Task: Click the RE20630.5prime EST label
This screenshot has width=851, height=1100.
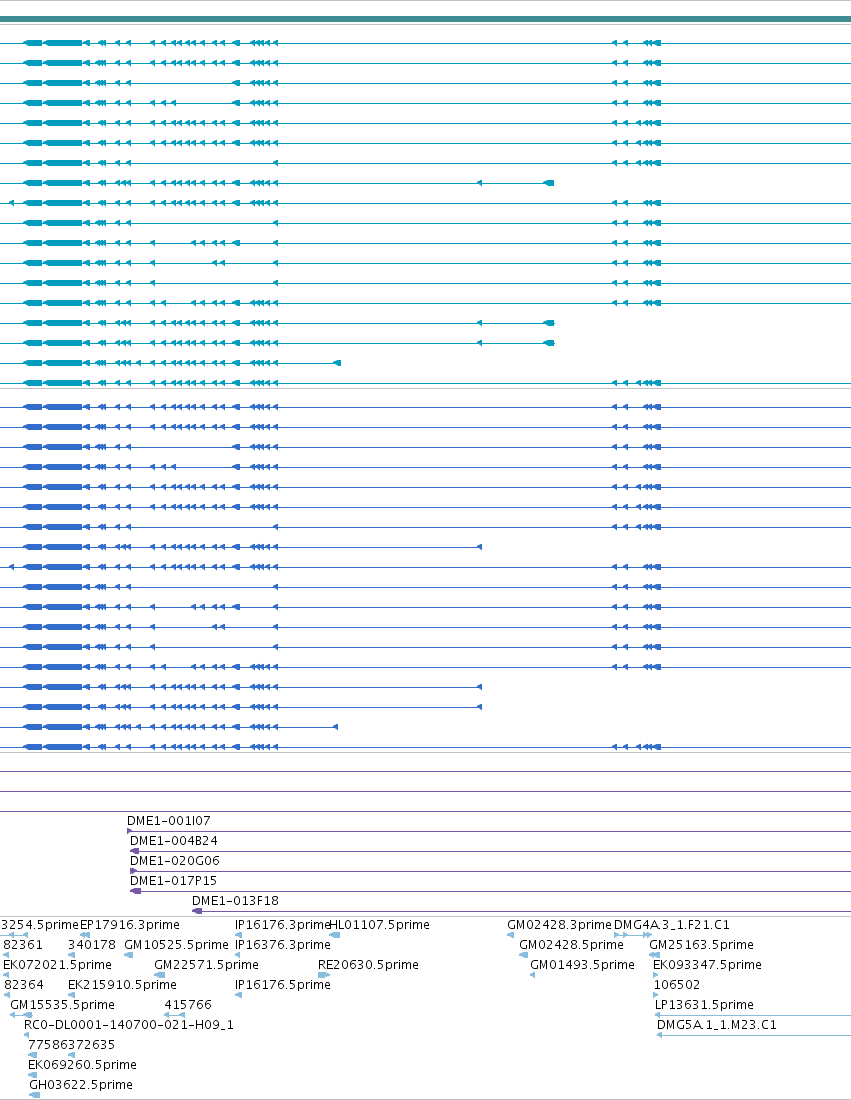Action: point(368,965)
